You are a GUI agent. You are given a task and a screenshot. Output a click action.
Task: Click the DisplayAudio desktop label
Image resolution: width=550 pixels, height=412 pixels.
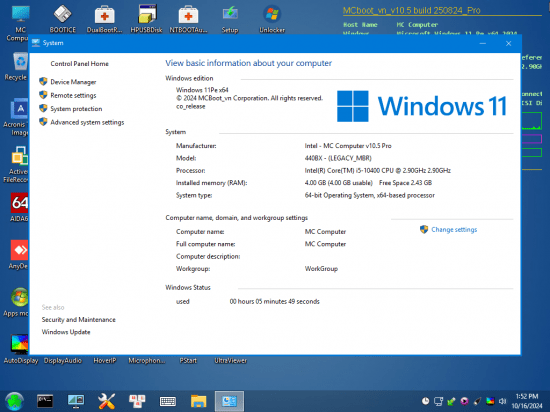click(x=62, y=360)
